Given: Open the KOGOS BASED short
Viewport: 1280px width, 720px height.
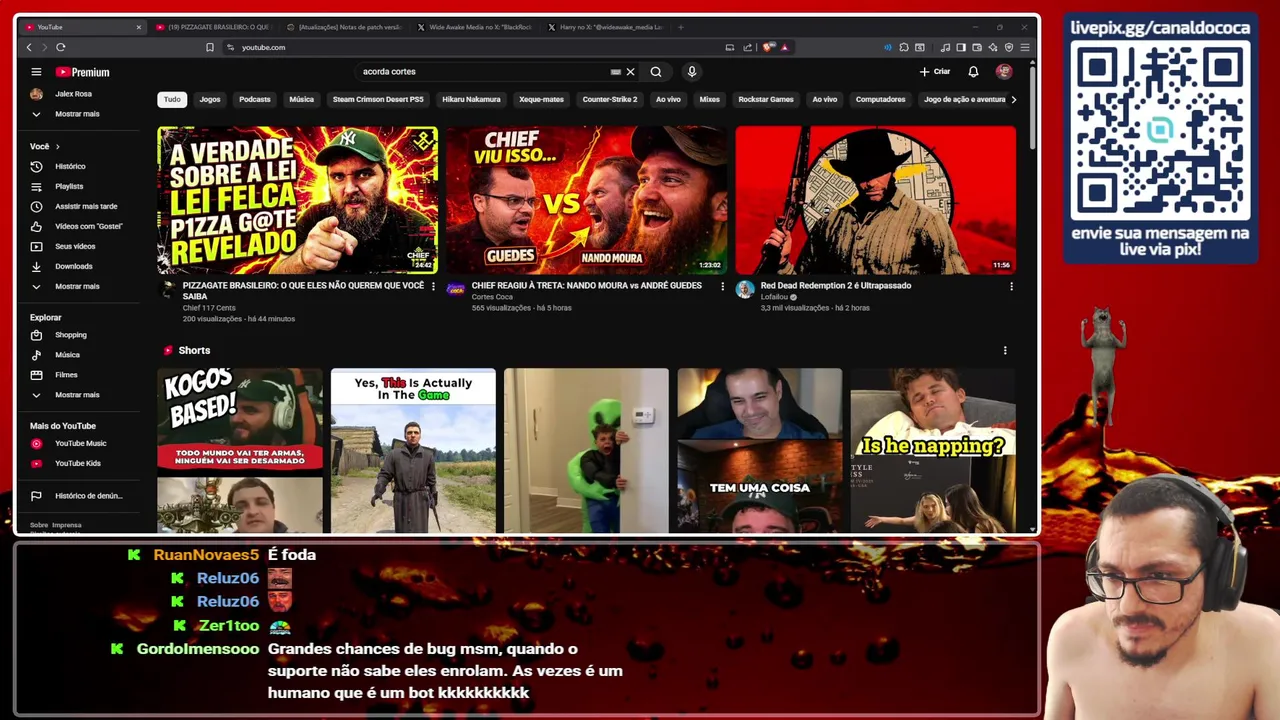Looking at the screenshot, I should click(240, 451).
